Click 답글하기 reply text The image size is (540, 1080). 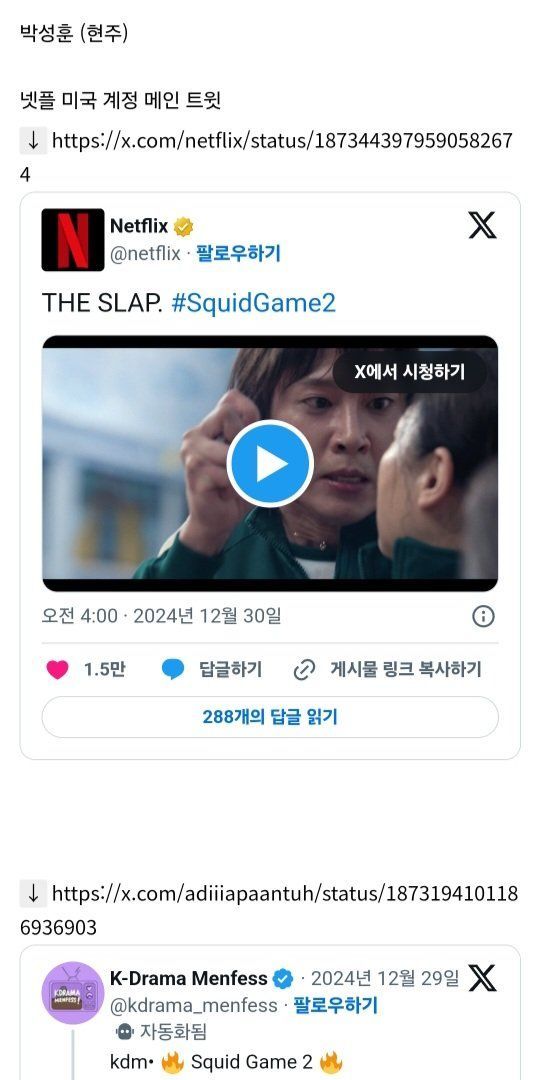(231, 669)
